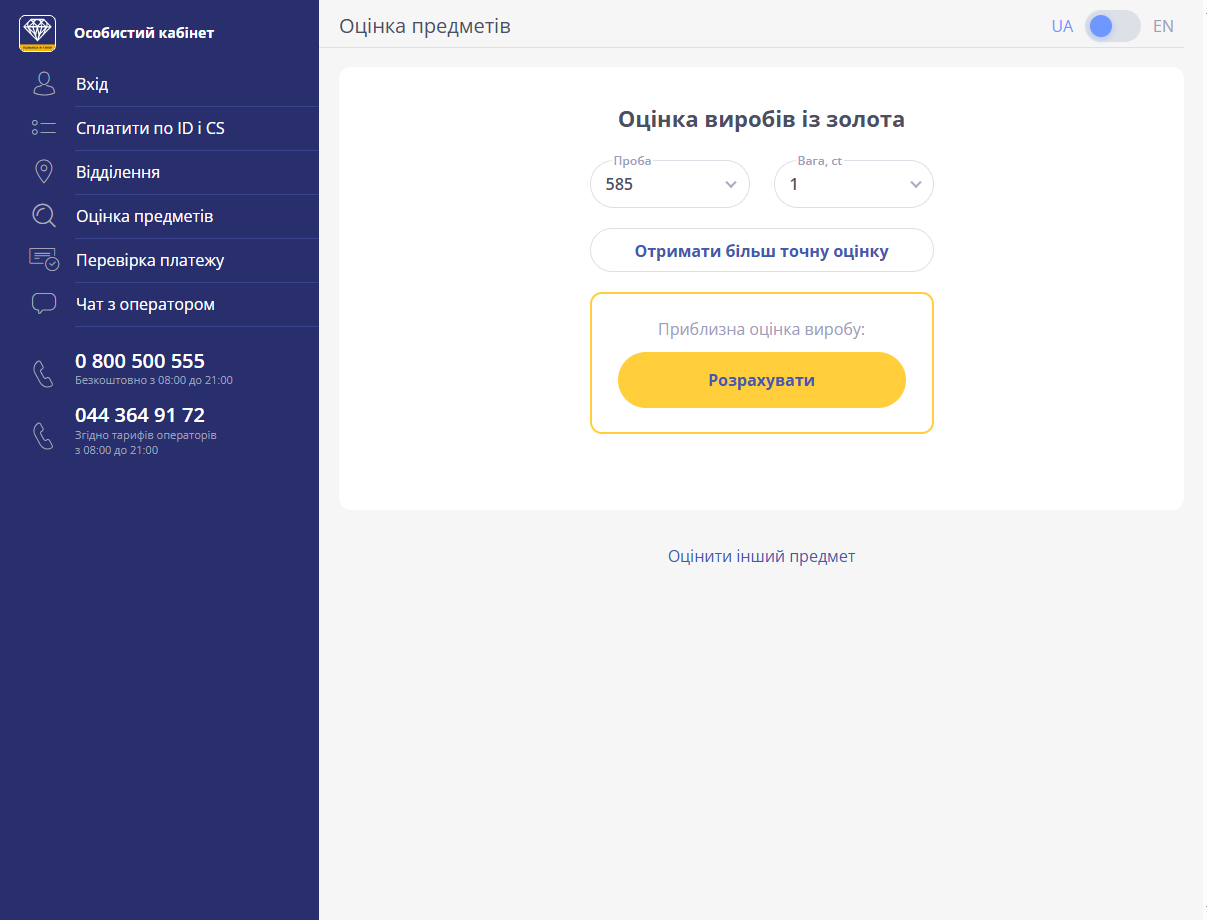Expand the Вага weight dropdown
Image resolution: width=1207 pixels, height=920 pixels.
click(x=853, y=184)
